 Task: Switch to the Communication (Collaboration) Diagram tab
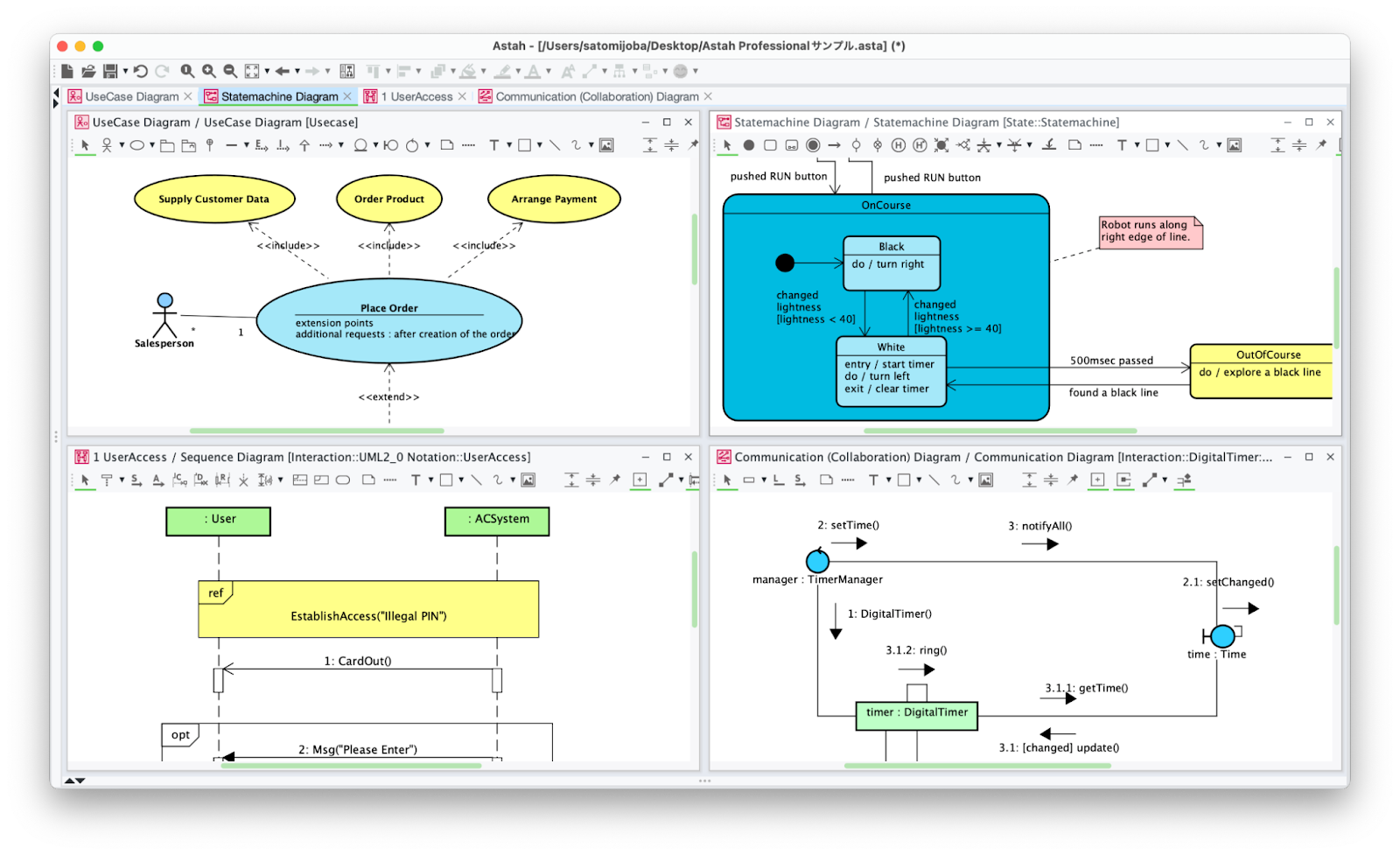(x=597, y=96)
